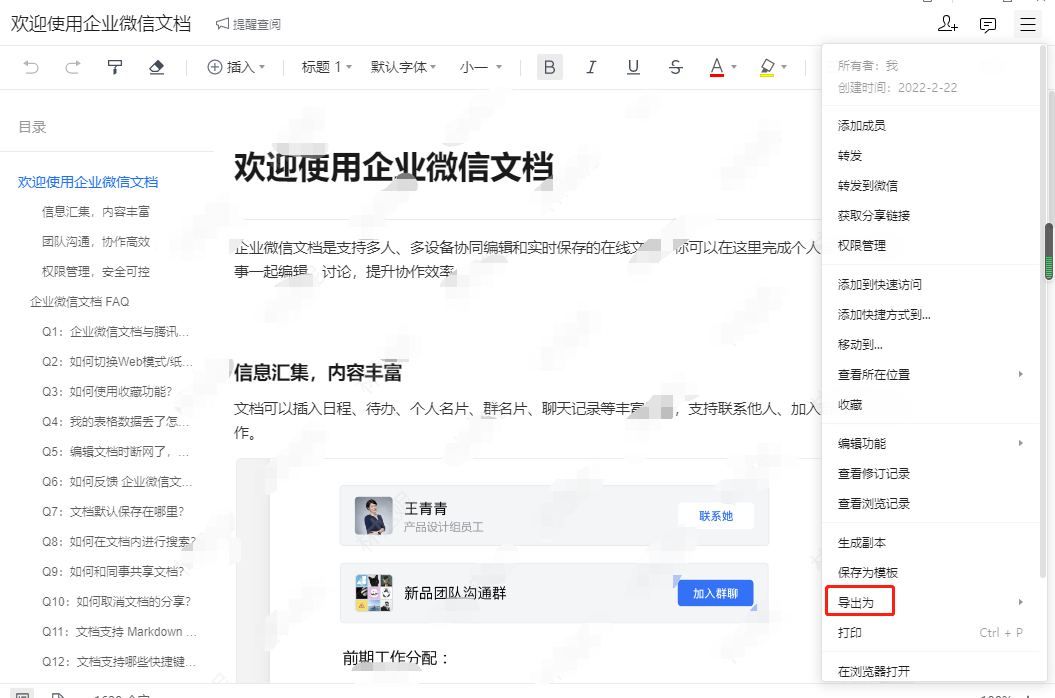
Task: Open the 标题 1 heading style dropdown
Action: click(322, 67)
